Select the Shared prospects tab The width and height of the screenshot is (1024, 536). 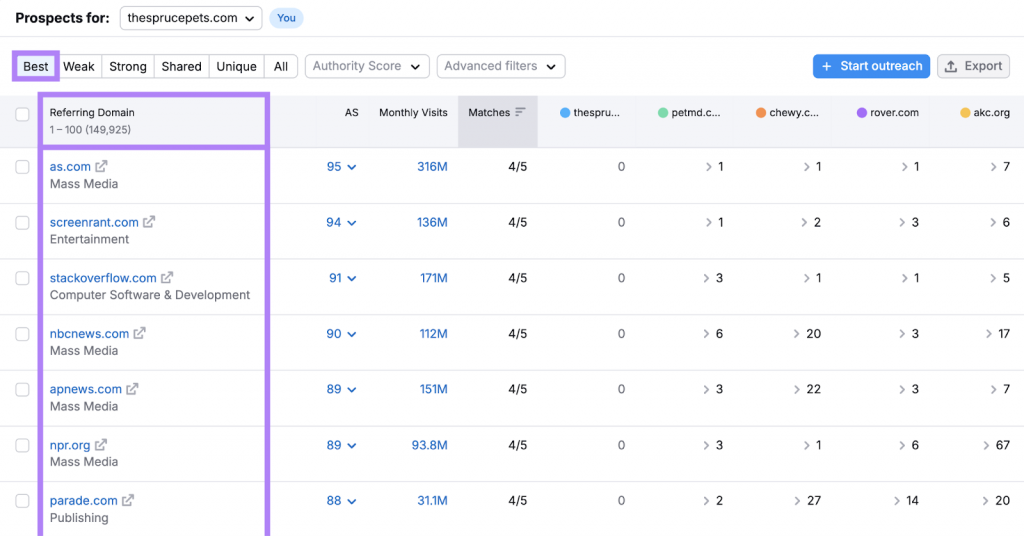[x=182, y=66]
